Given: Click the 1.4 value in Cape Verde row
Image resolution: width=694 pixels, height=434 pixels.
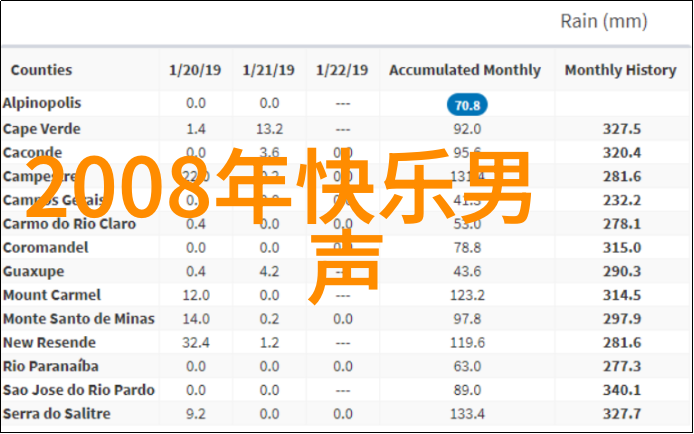Looking at the screenshot, I should tap(196, 129).
